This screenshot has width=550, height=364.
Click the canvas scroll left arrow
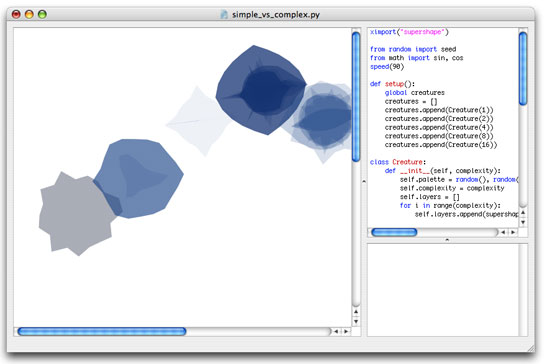[x=336, y=331]
